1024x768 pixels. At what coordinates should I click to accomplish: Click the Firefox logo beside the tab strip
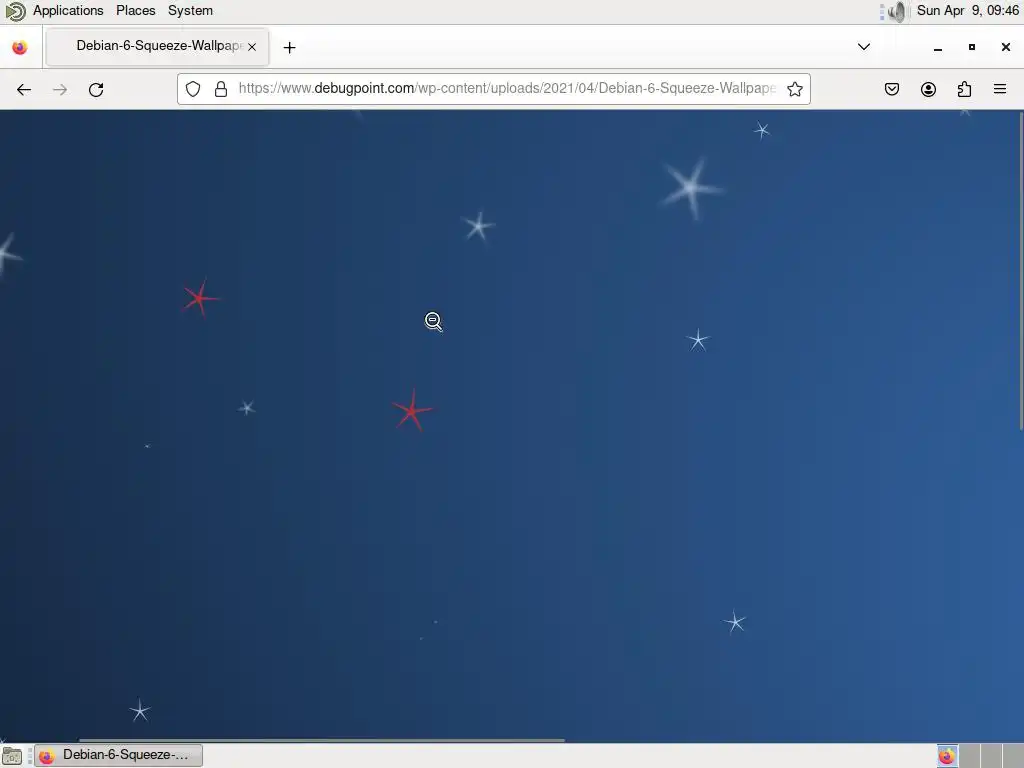(20, 47)
